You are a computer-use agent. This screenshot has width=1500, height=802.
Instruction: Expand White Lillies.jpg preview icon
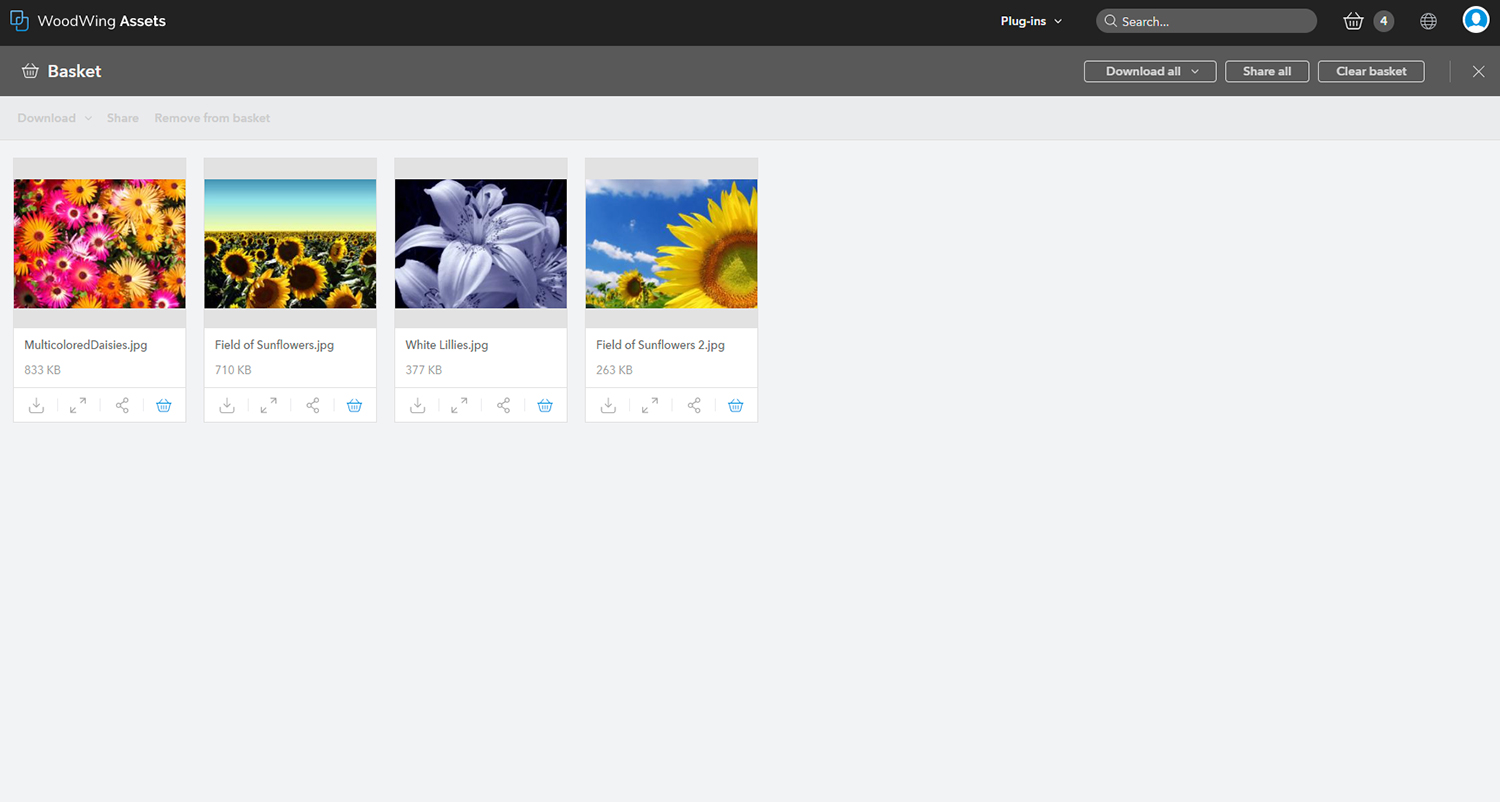point(459,405)
